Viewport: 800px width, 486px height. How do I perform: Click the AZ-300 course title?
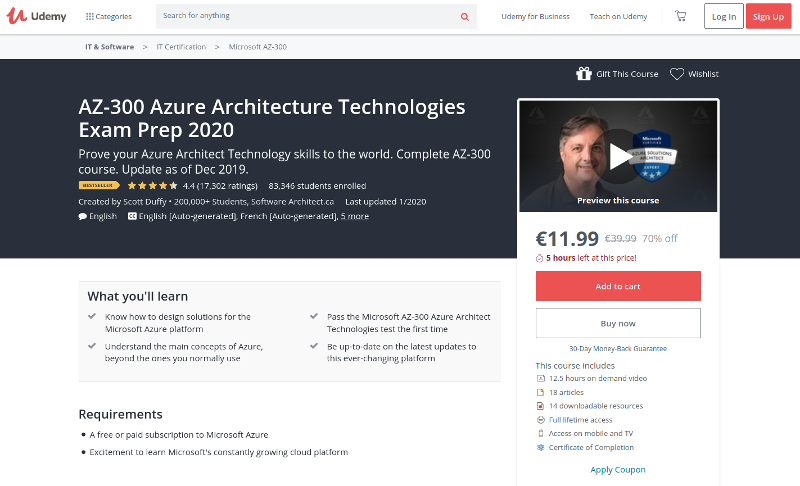point(272,118)
